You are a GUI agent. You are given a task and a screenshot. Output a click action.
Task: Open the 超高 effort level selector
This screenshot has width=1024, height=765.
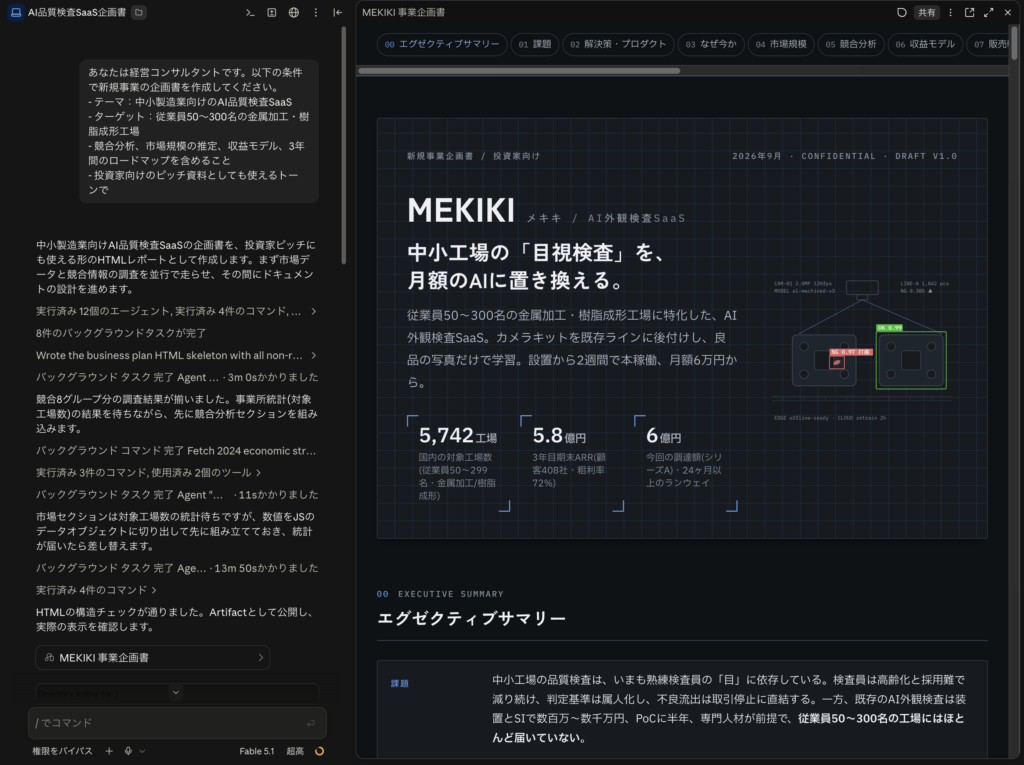(x=295, y=751)
